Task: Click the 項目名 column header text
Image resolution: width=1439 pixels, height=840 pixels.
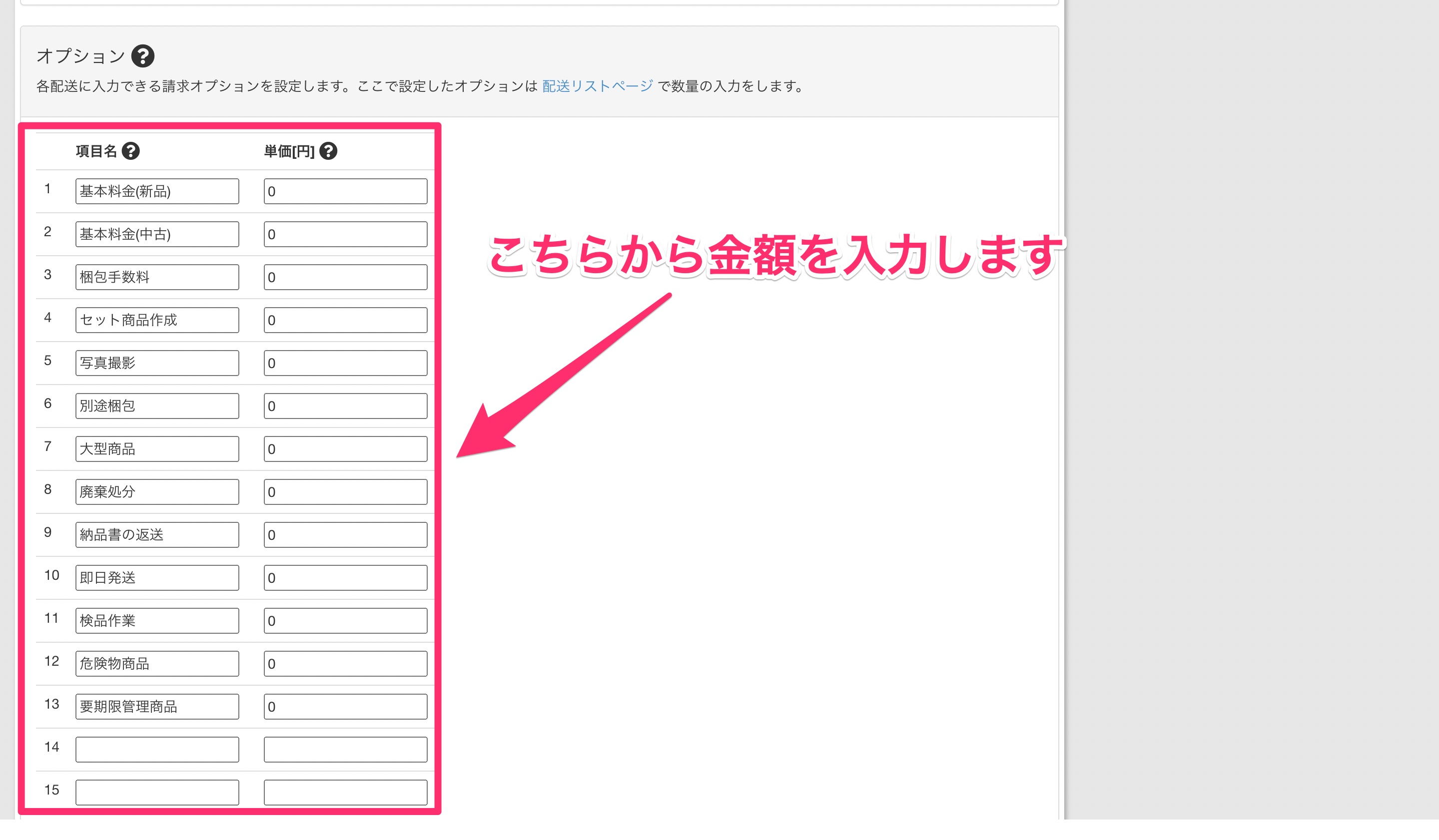Action: 96,151
